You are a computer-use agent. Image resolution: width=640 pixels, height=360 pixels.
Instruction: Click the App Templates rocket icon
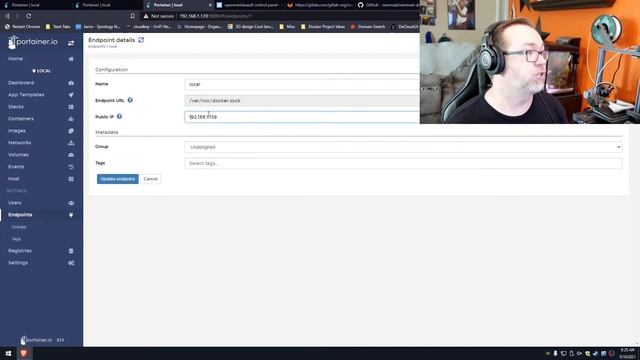point(71,95)
